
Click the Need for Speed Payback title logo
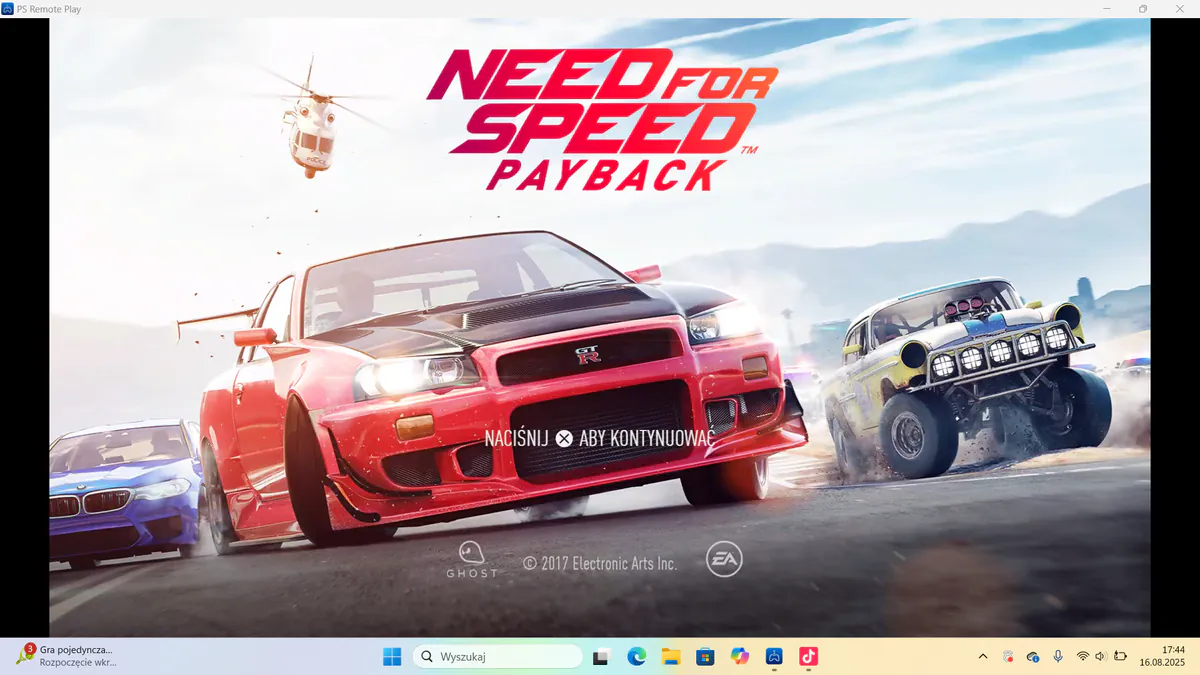(x=601, y=120)
